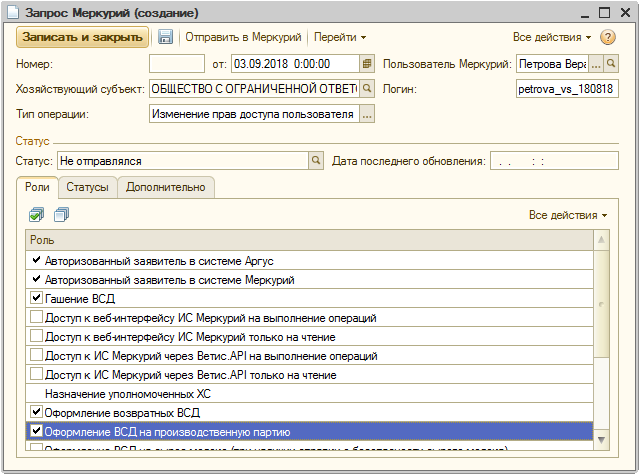The height and width of the screenshot is (474, 639).
Task: Close the Запрос Меркурий window
Action: (x=625, y=13)
